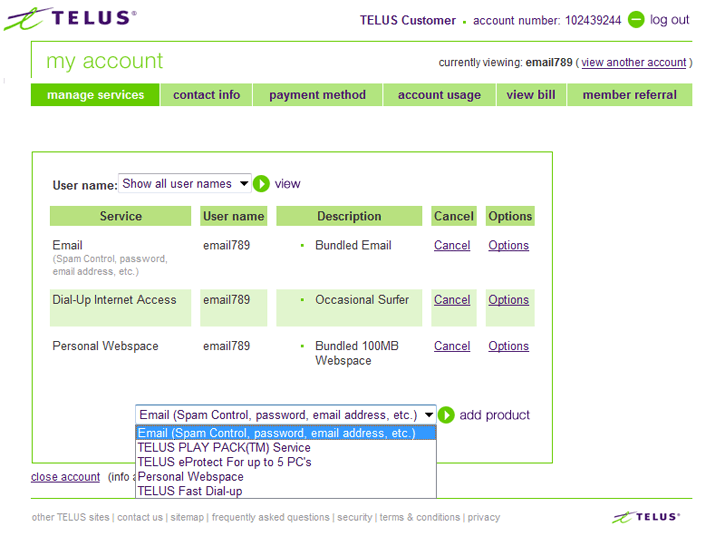Image resolution: width=725 pixels, height=546 pixels.
Task: Open other TELUS sites footer link
Action: pyautogui.click(x=70, y=517)
